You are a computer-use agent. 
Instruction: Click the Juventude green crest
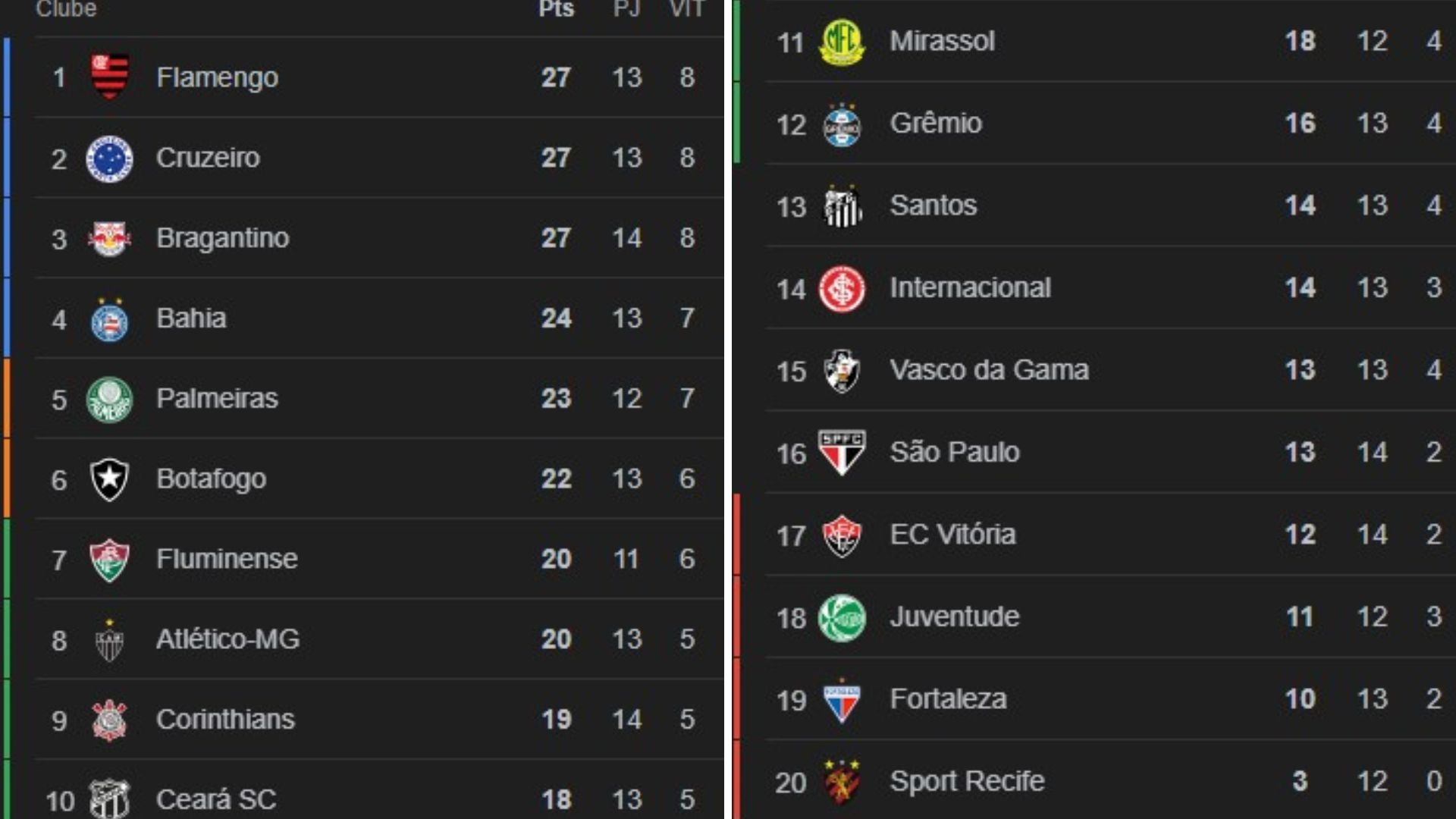click(842, 617)
